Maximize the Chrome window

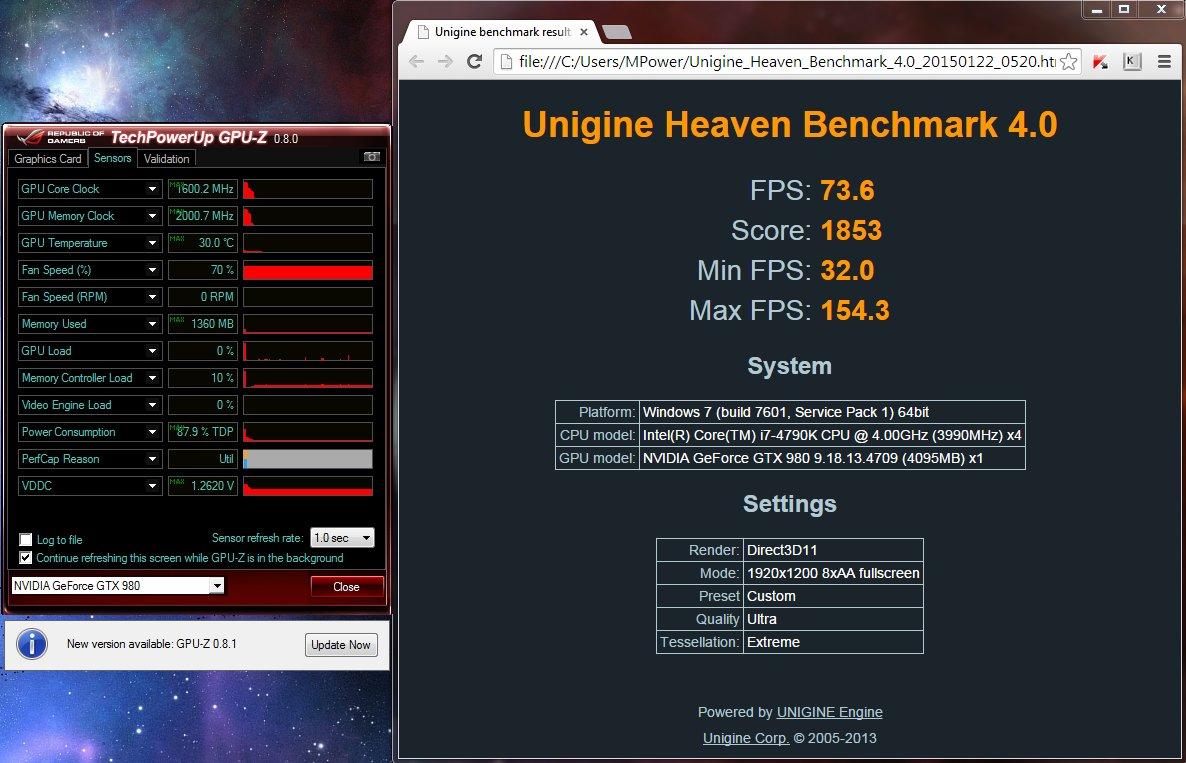click(1124, 9)
